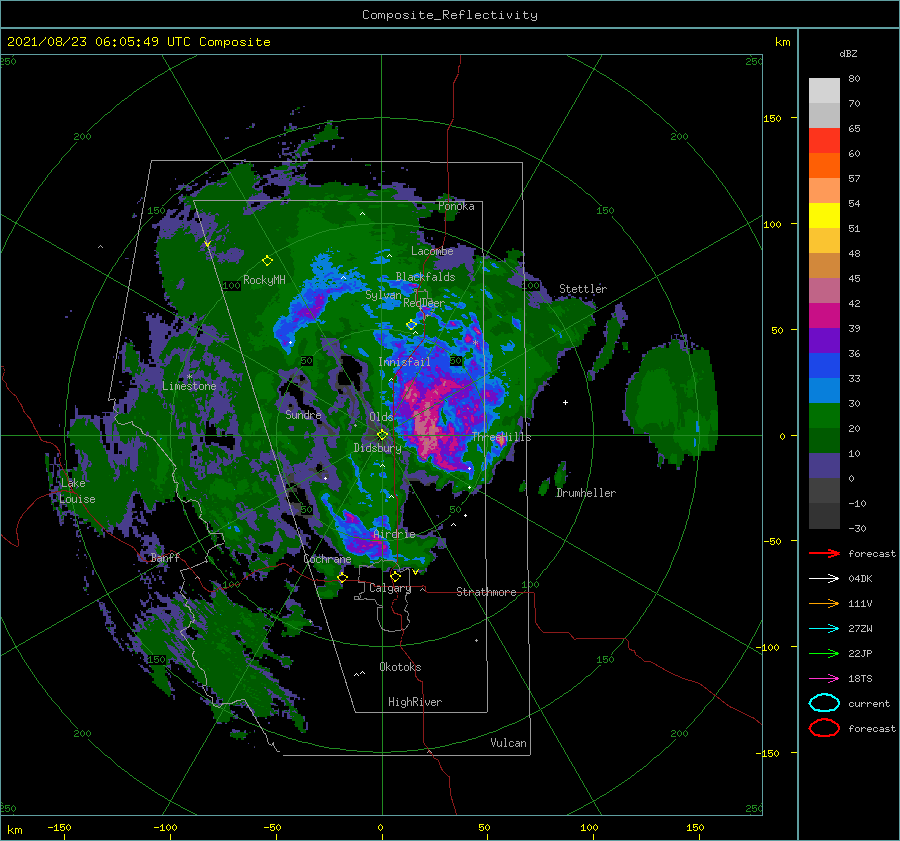Select the Airdrie label
This screenshot has height=841, width=900.
tap(394, 534)
